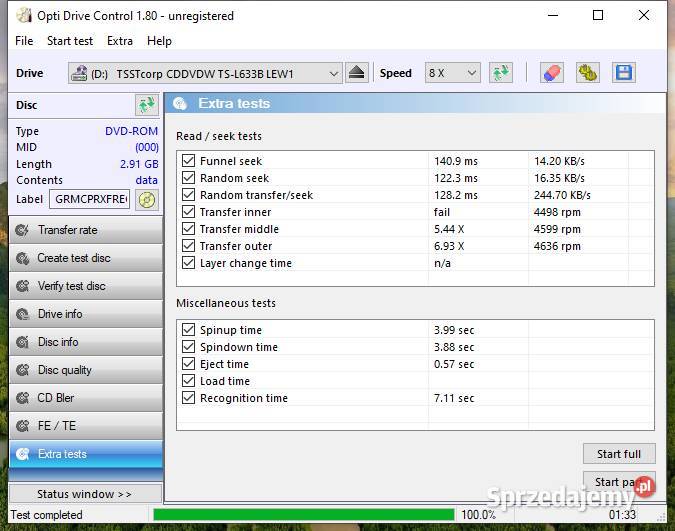
Task: Click the Label text field
Action: click(90, 199)
